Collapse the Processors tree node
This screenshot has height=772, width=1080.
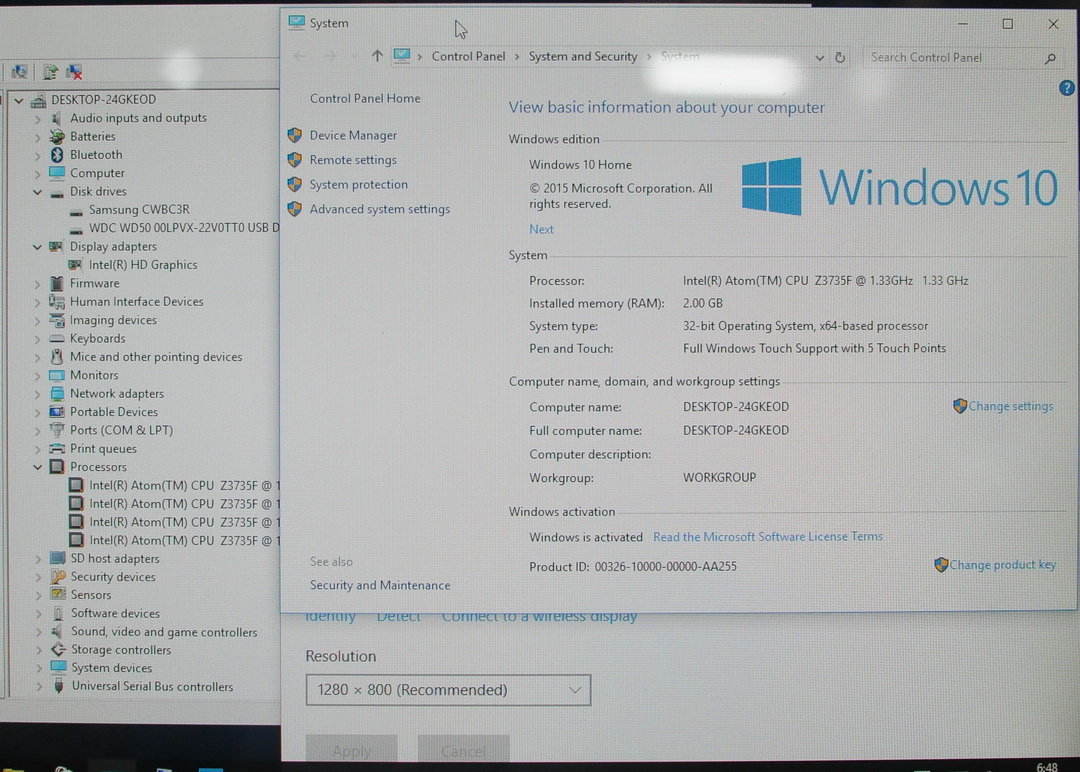pyautogui.click(x=38, y=467)
